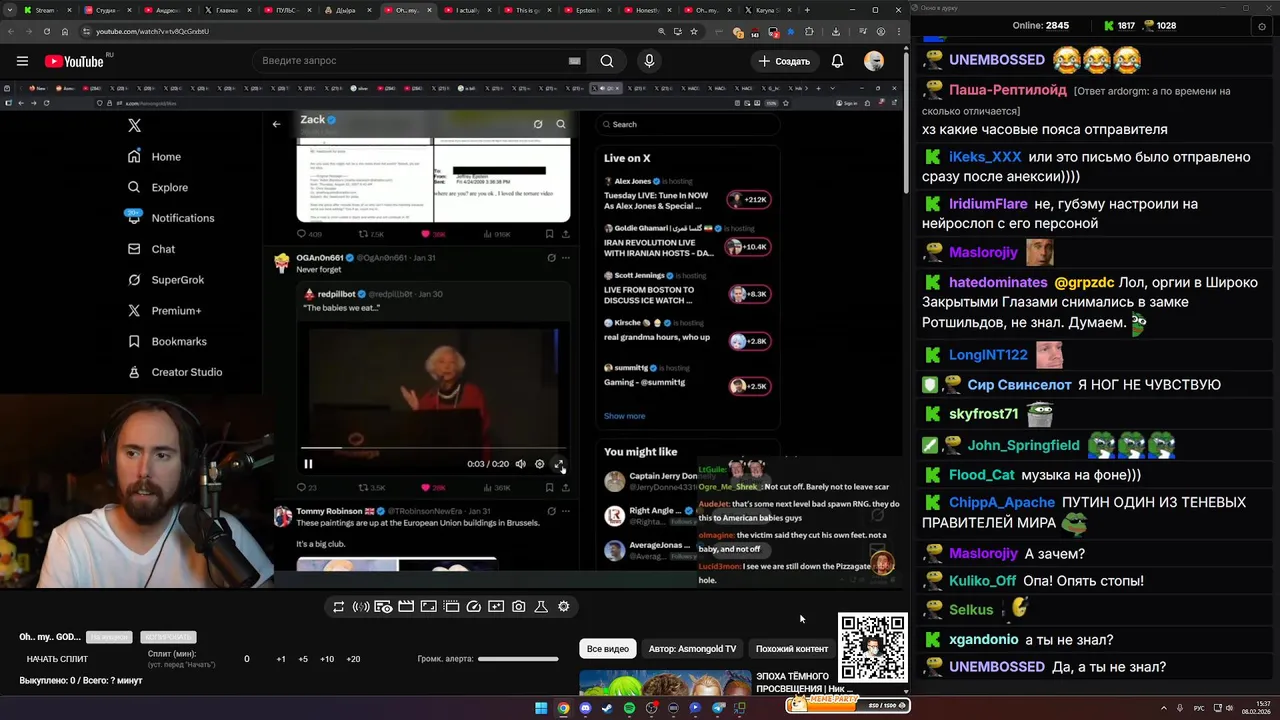Add twenty minutes with +20 button
This screenshot has height=720, width=1280.
click(x=353, y=659)
